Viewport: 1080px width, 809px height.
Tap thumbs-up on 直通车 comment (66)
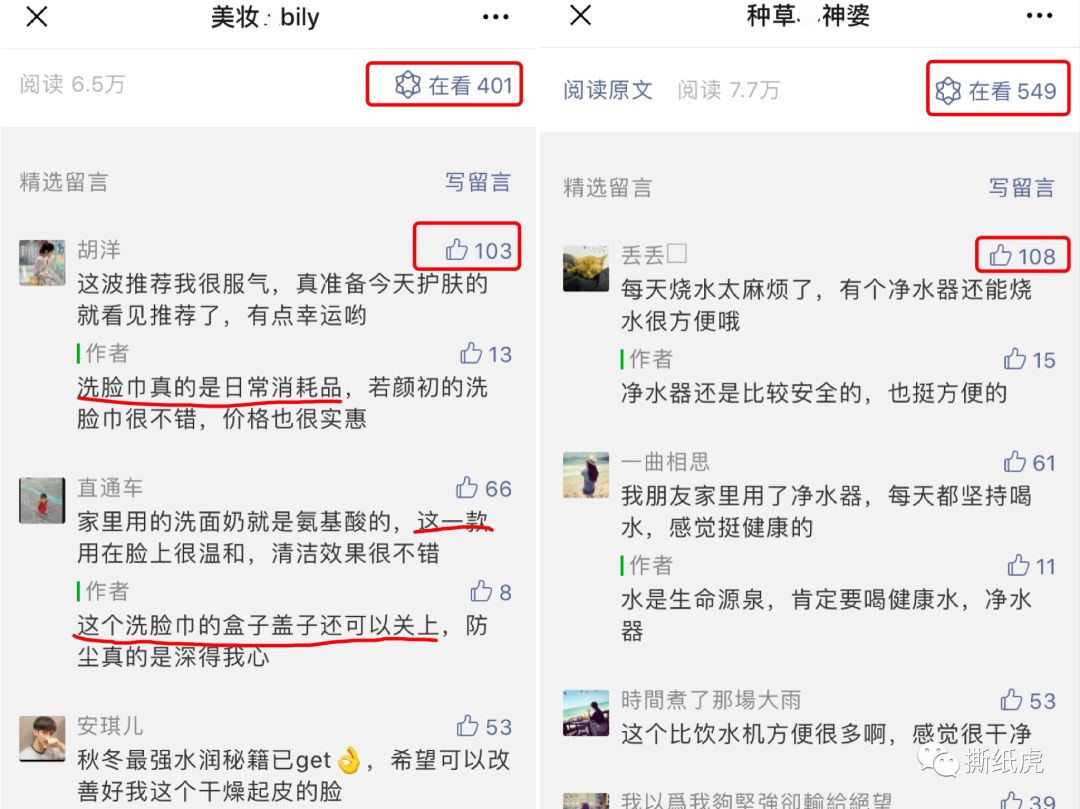pyautogui.click(x=483, y=488)
